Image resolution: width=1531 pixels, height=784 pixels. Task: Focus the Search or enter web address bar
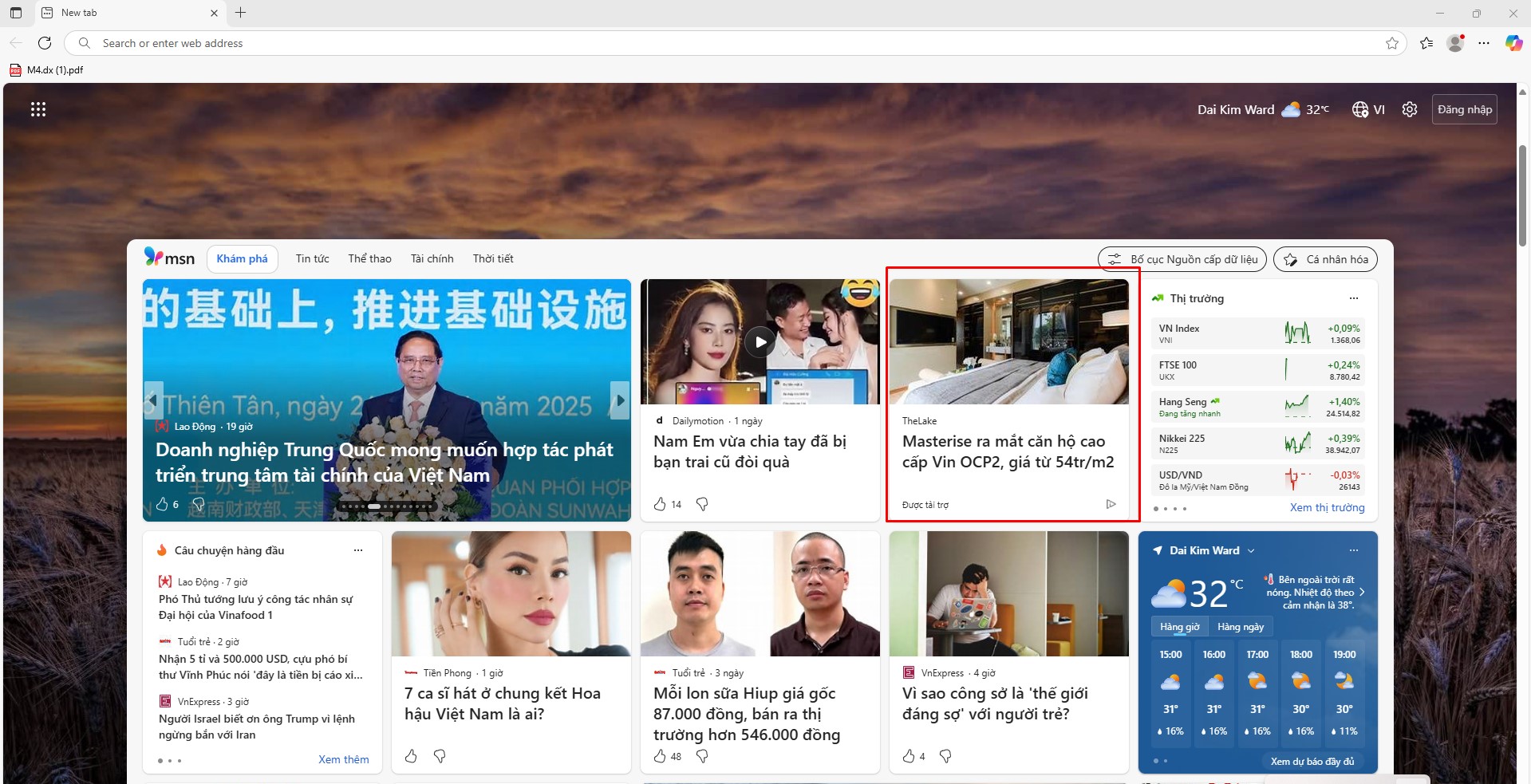click(x=734, y=43)
